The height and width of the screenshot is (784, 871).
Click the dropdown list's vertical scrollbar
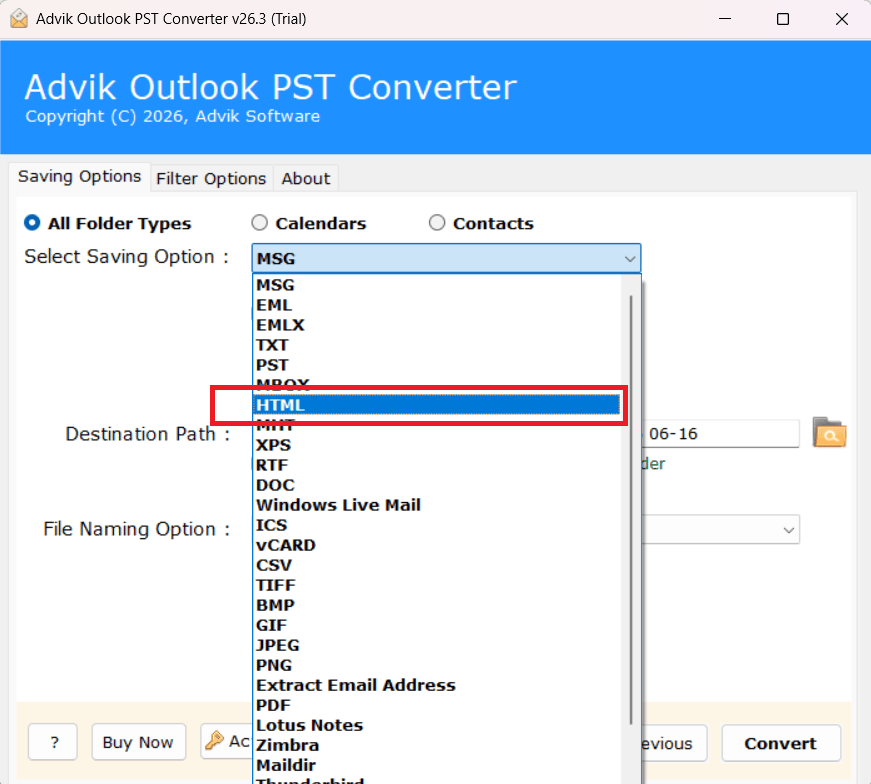pyautogui.click(x=631, y=510)
